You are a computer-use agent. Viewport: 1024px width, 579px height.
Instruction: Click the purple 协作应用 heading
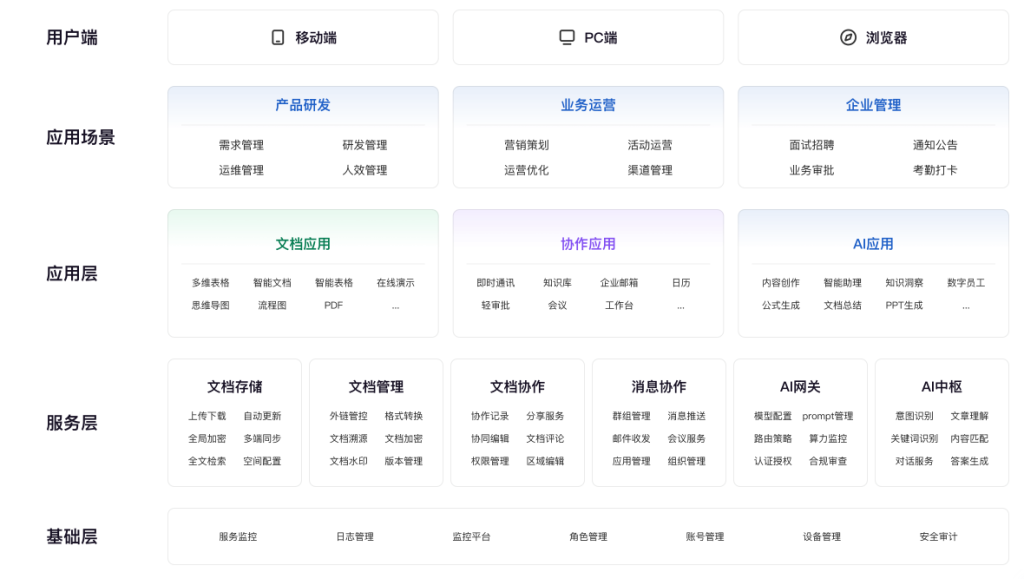click(x=588, y=244)
